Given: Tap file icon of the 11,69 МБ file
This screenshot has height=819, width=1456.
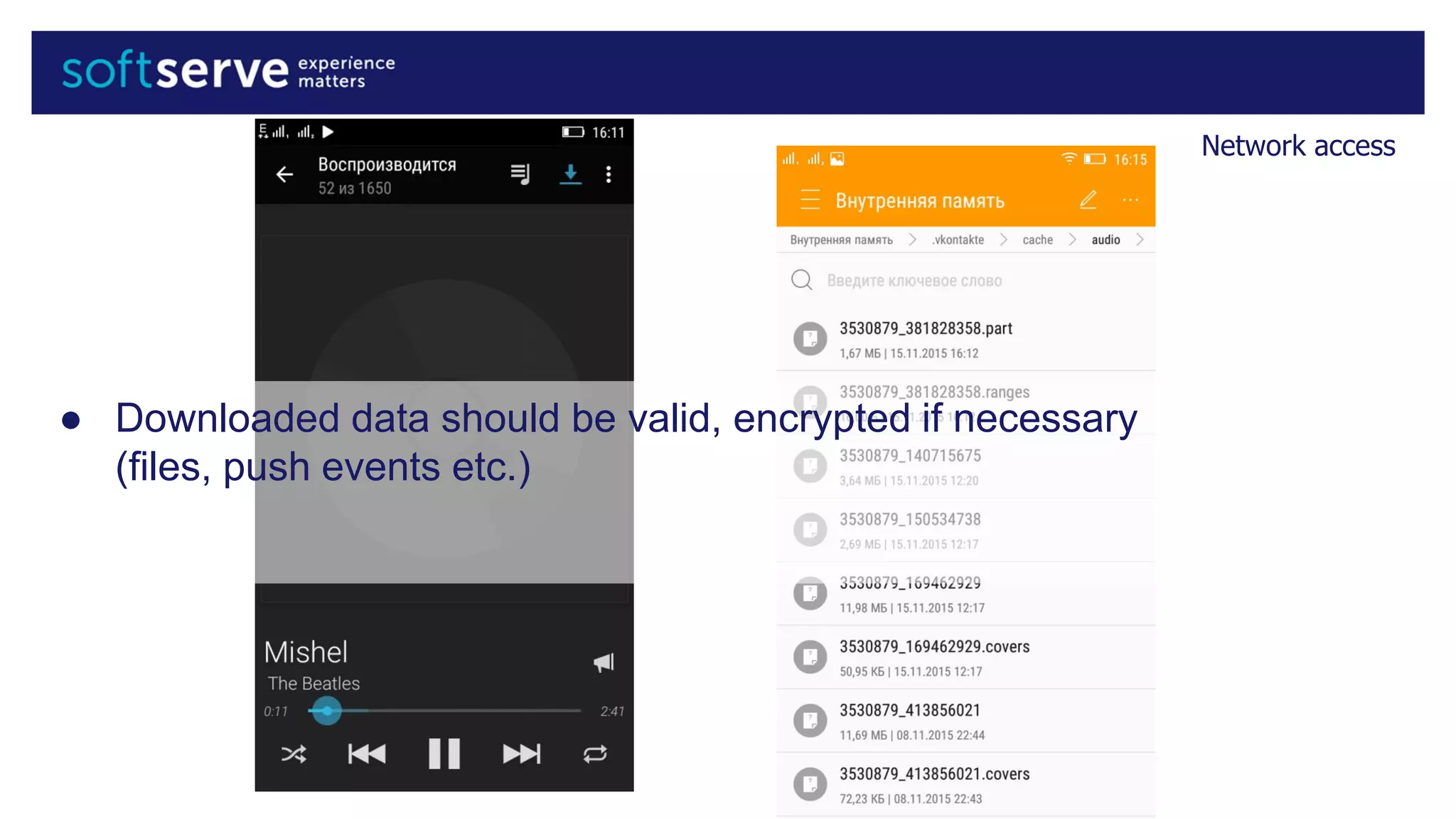Looking at the screenshot, I should click(810, 721).
